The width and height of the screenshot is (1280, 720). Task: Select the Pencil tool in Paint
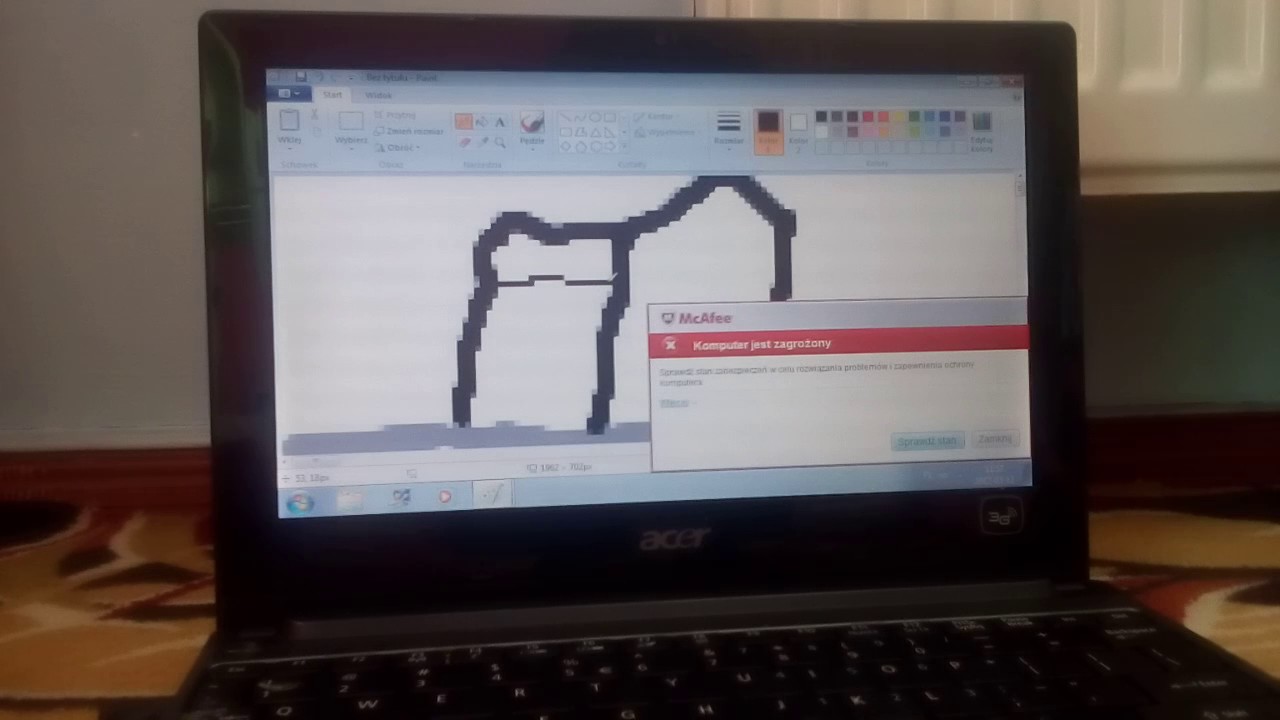coord(464,122)
